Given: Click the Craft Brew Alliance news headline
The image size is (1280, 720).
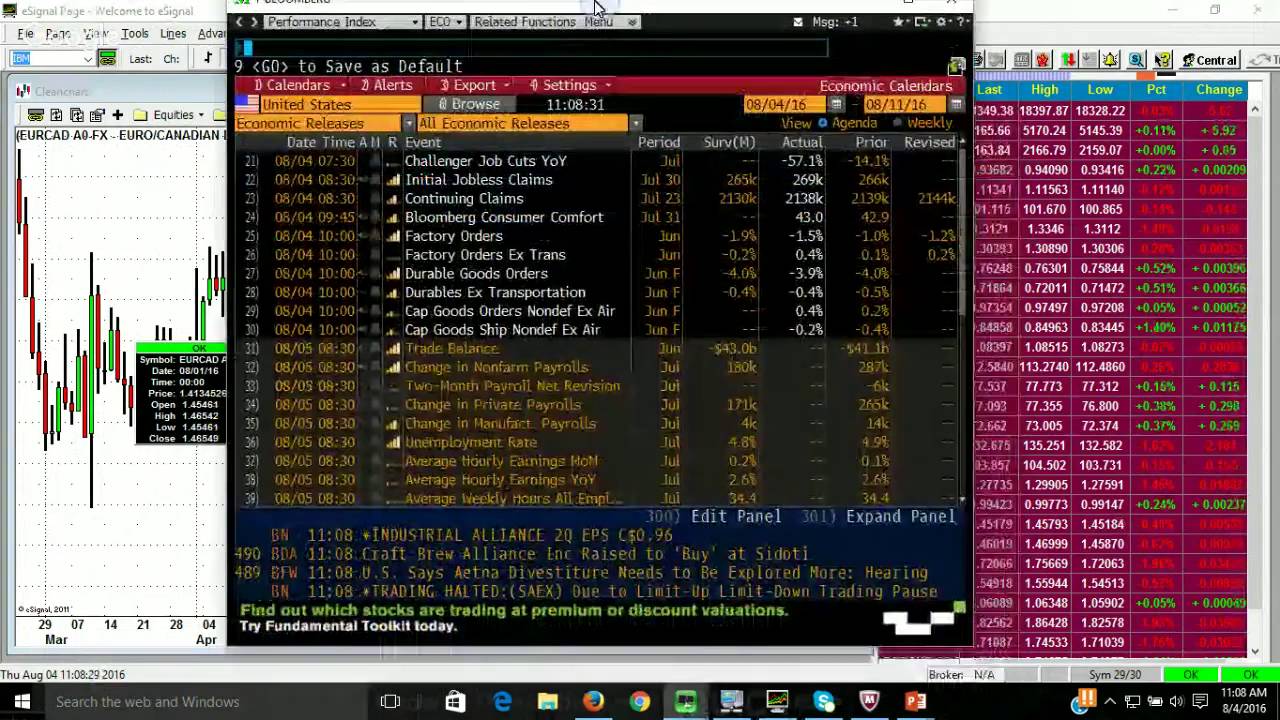Looking at the screenshot, I should (584, 554).
